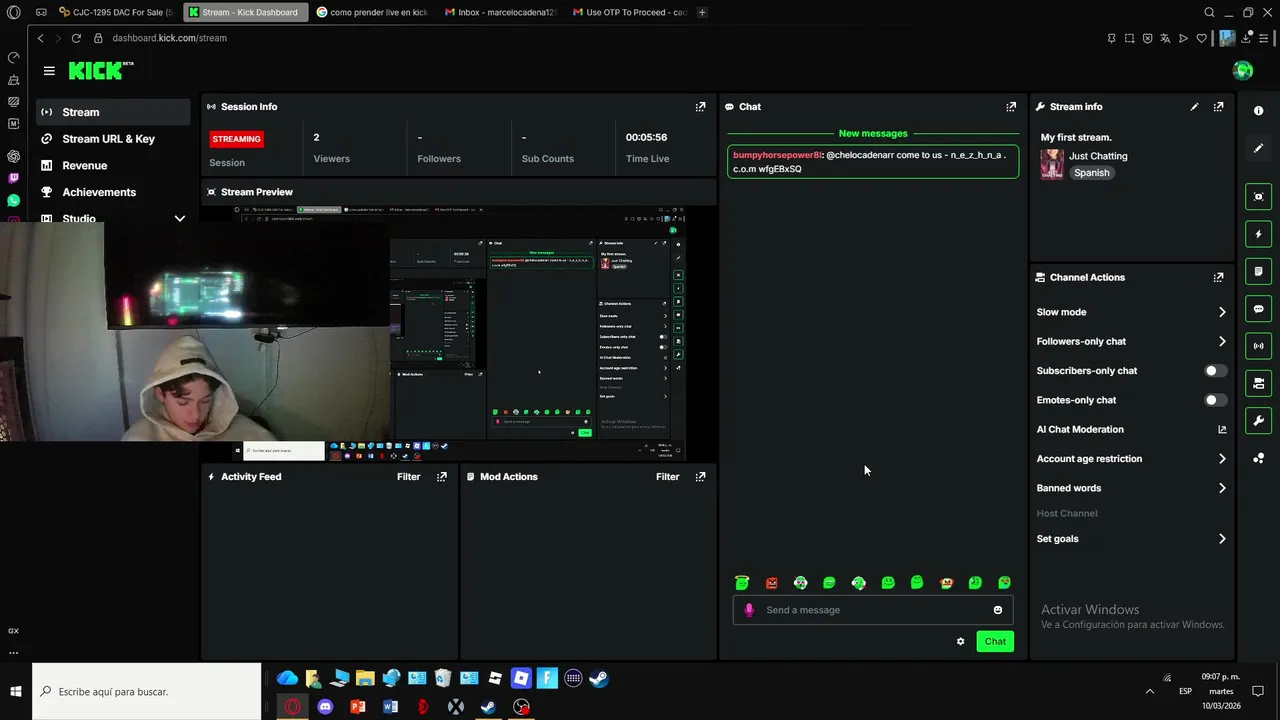Open Roblox from the taskbar
This screenshot has height=720, width=1280.
tap(520, 678)
